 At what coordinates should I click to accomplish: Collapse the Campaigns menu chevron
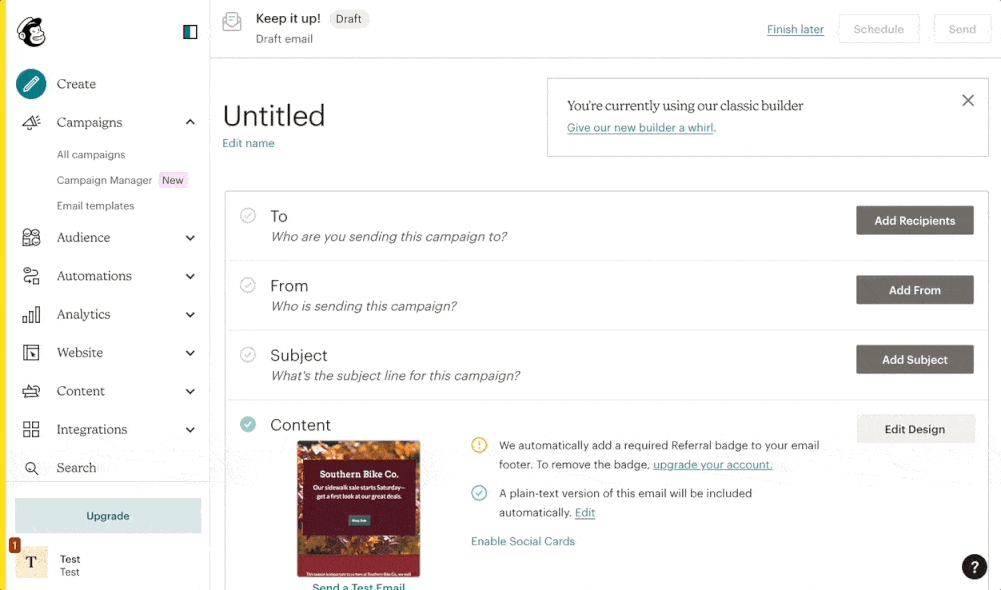(x=190, y=122)
